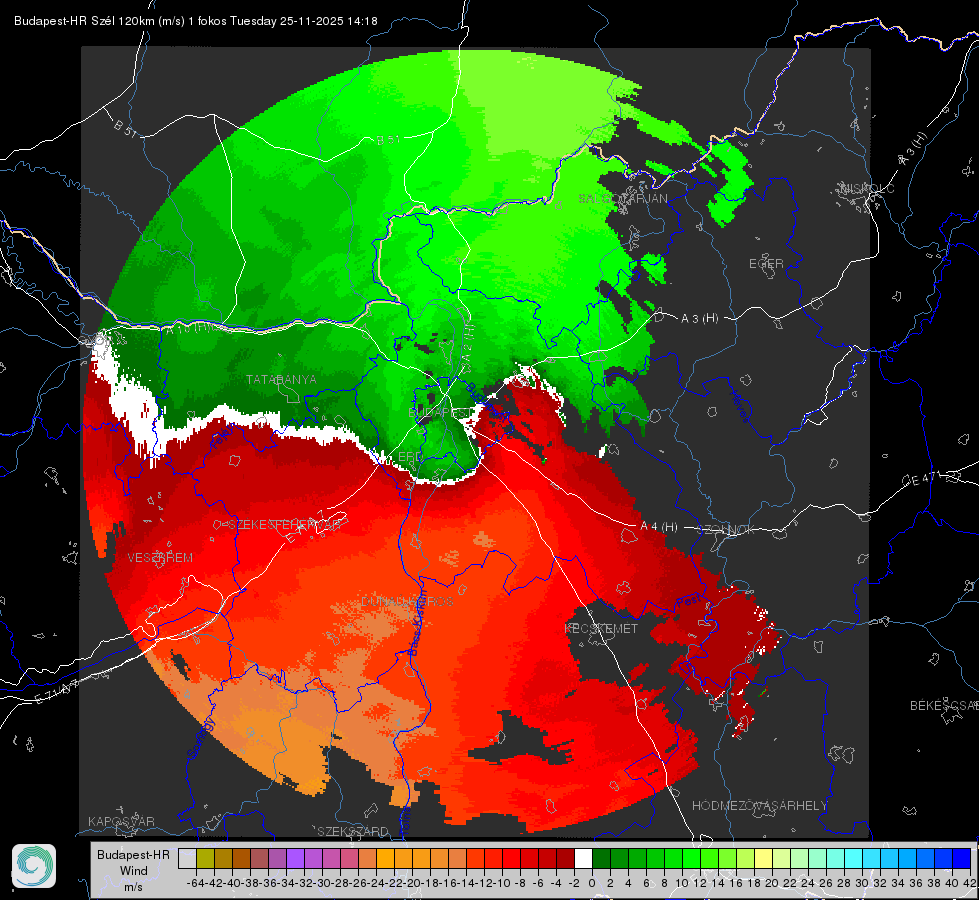Image resolution: width=979 pixels, height=900 pixels.
Task: Click the 42 value on the legend
Action: [x=970, y=883]
